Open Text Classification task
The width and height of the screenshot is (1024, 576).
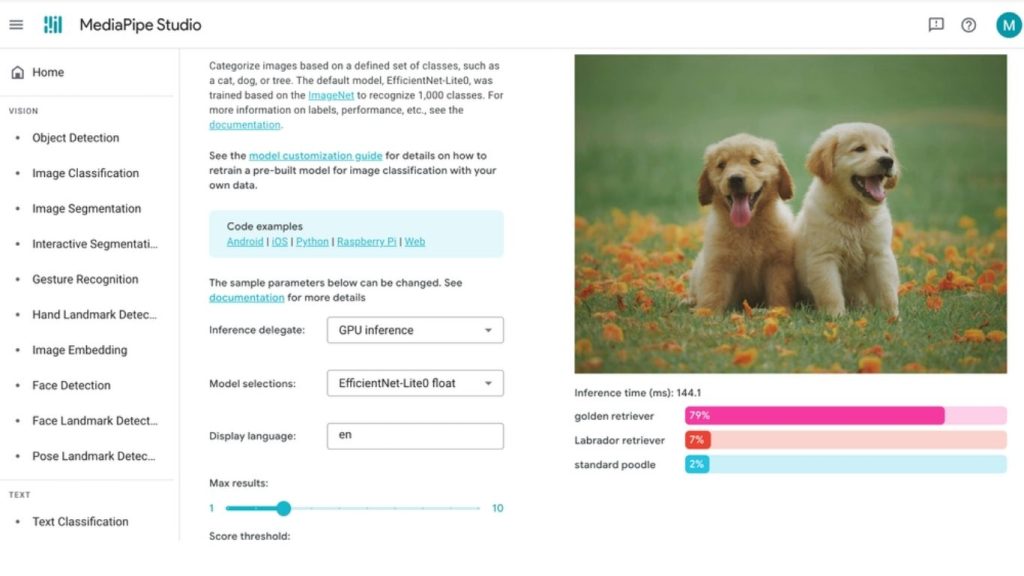80,521
